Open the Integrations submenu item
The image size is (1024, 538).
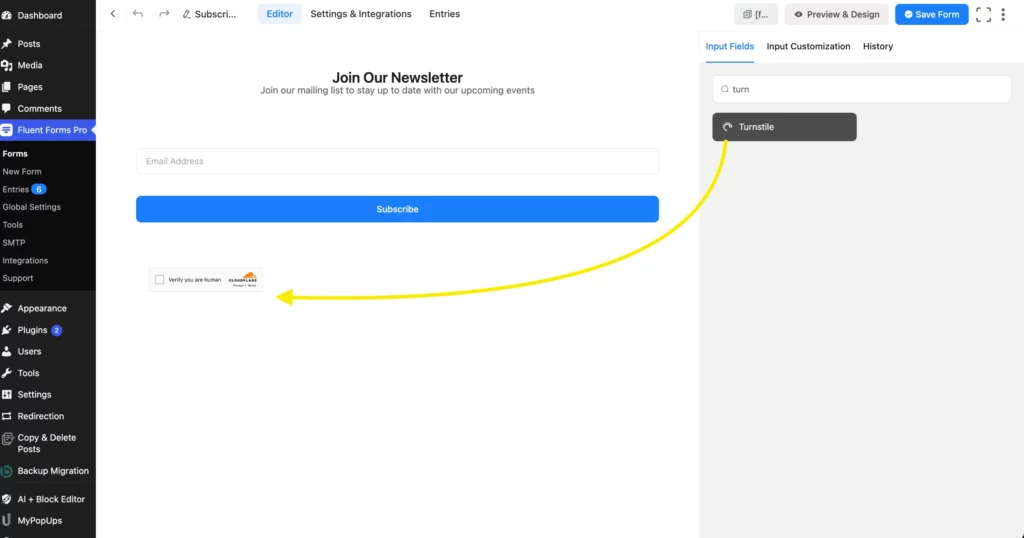pos(25,261)
